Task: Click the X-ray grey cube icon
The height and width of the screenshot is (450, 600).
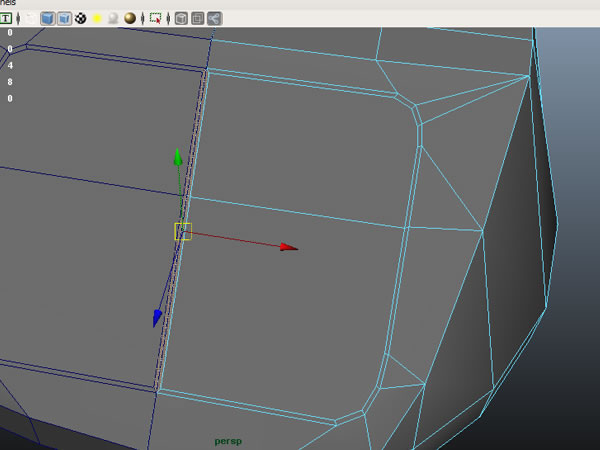Action: pos(181,18)
